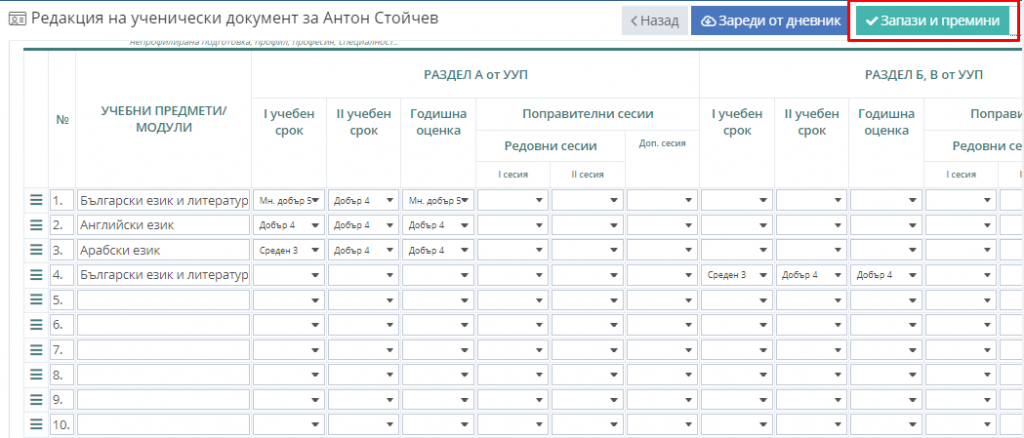Open row 4 first term dropdown in Раздел А
Viewport: 1024px width, 438px height.
coord(289,275)
